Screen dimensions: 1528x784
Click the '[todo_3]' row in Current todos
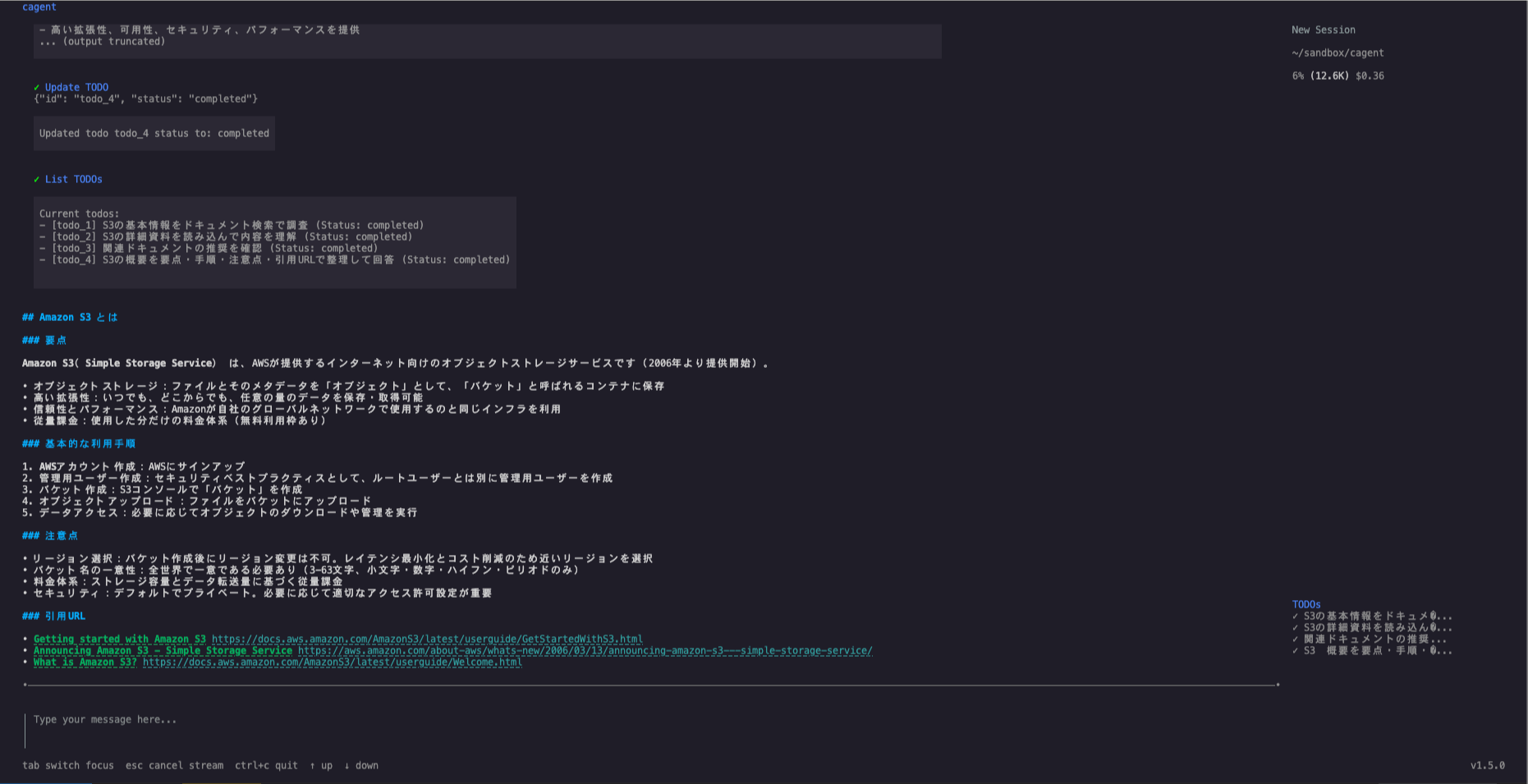[209, 248]
